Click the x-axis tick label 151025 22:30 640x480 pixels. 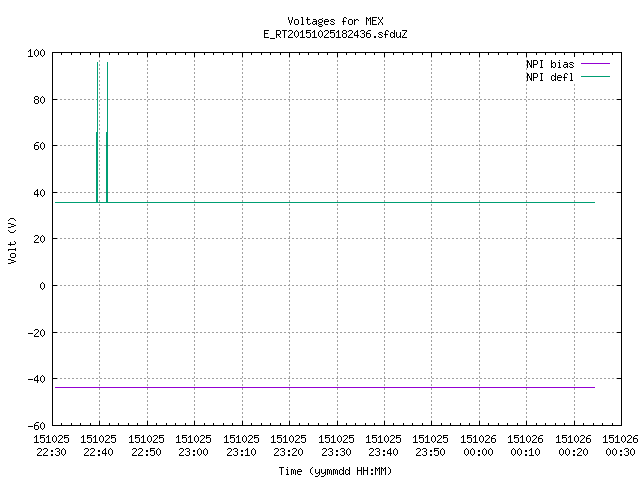(x=51, y=445)
